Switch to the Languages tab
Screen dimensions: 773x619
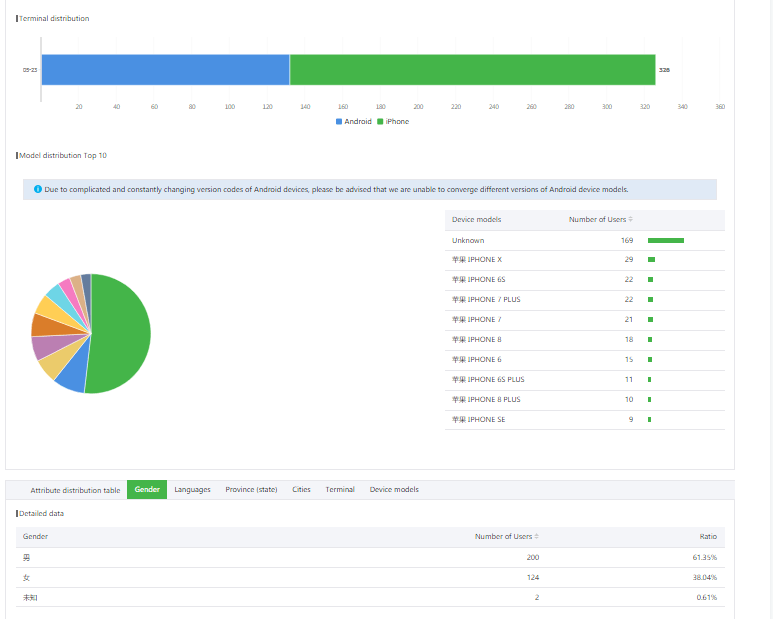pos(192,490)
